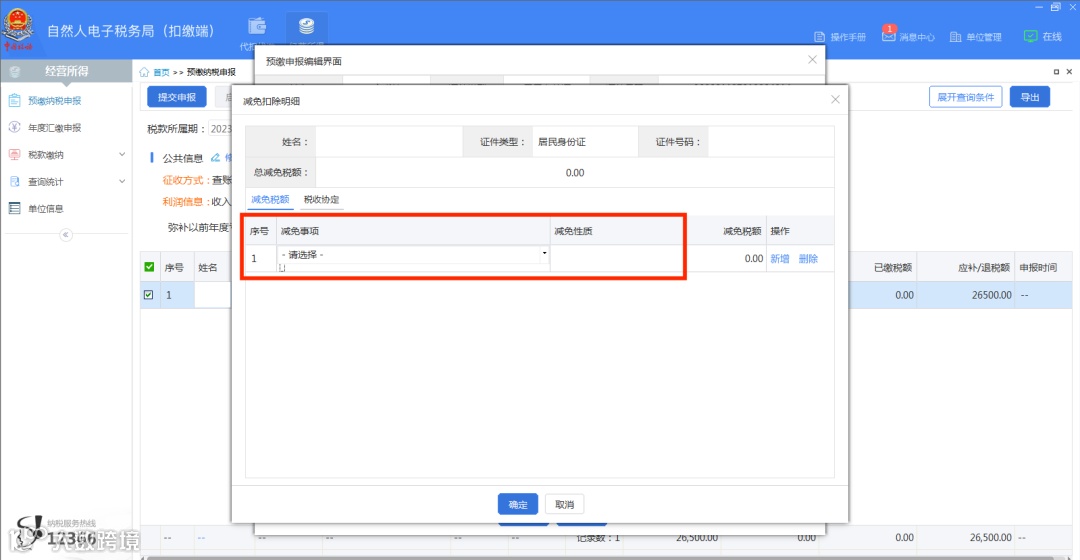Click the 应补/退税额 column header

(984, 267)
